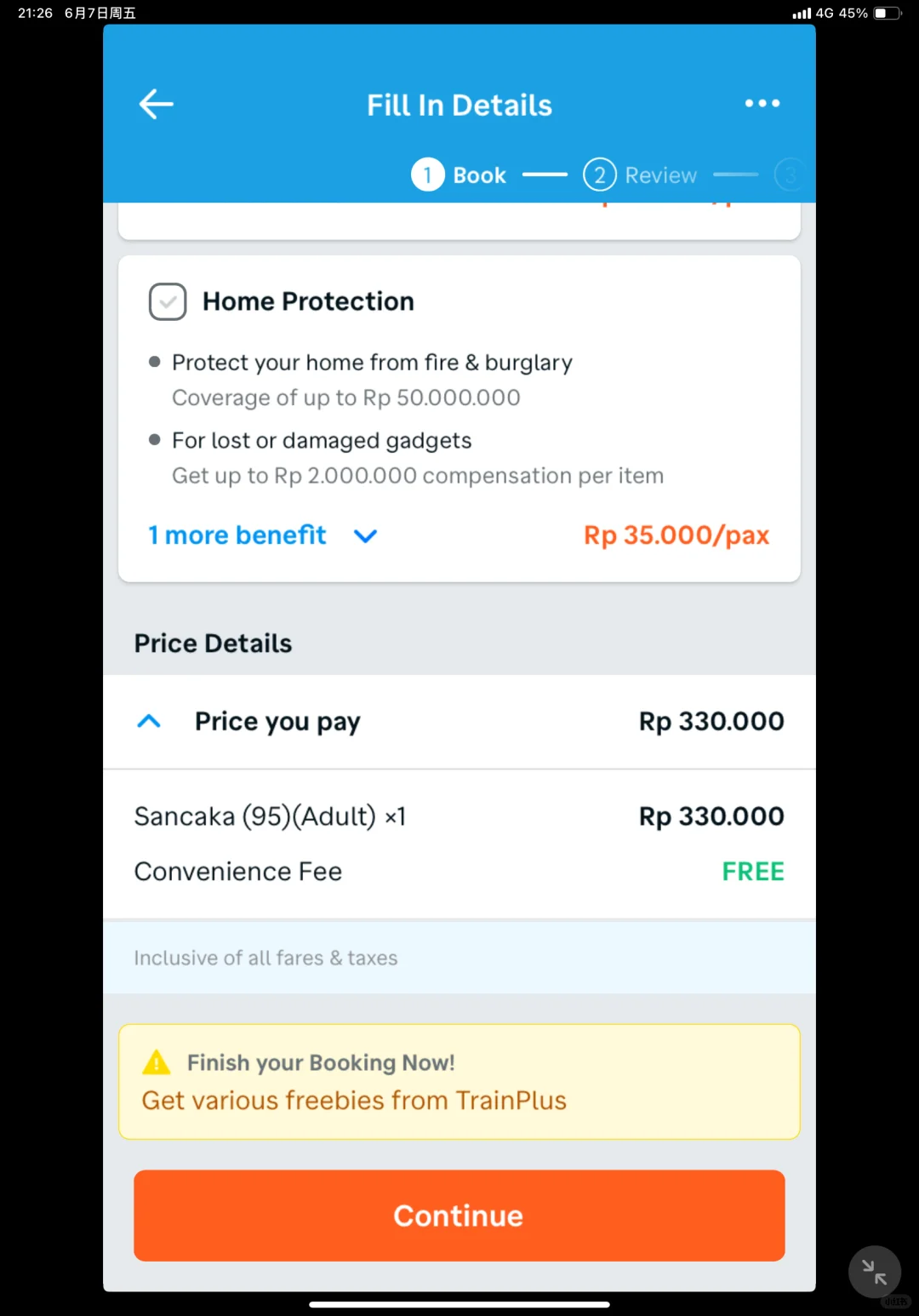The width and height of the screenshot is (919, 1316).
Task: Tap the Rp 35.000/pax price label
Action: pos(676,535)
